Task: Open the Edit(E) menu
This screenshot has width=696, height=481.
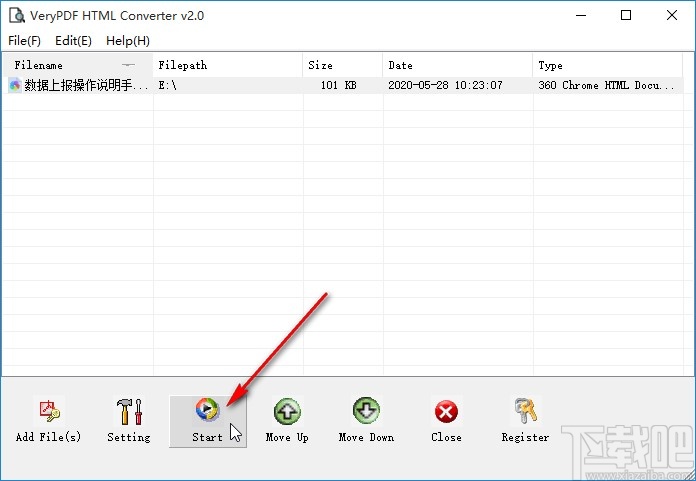Action: click(73, 41)
